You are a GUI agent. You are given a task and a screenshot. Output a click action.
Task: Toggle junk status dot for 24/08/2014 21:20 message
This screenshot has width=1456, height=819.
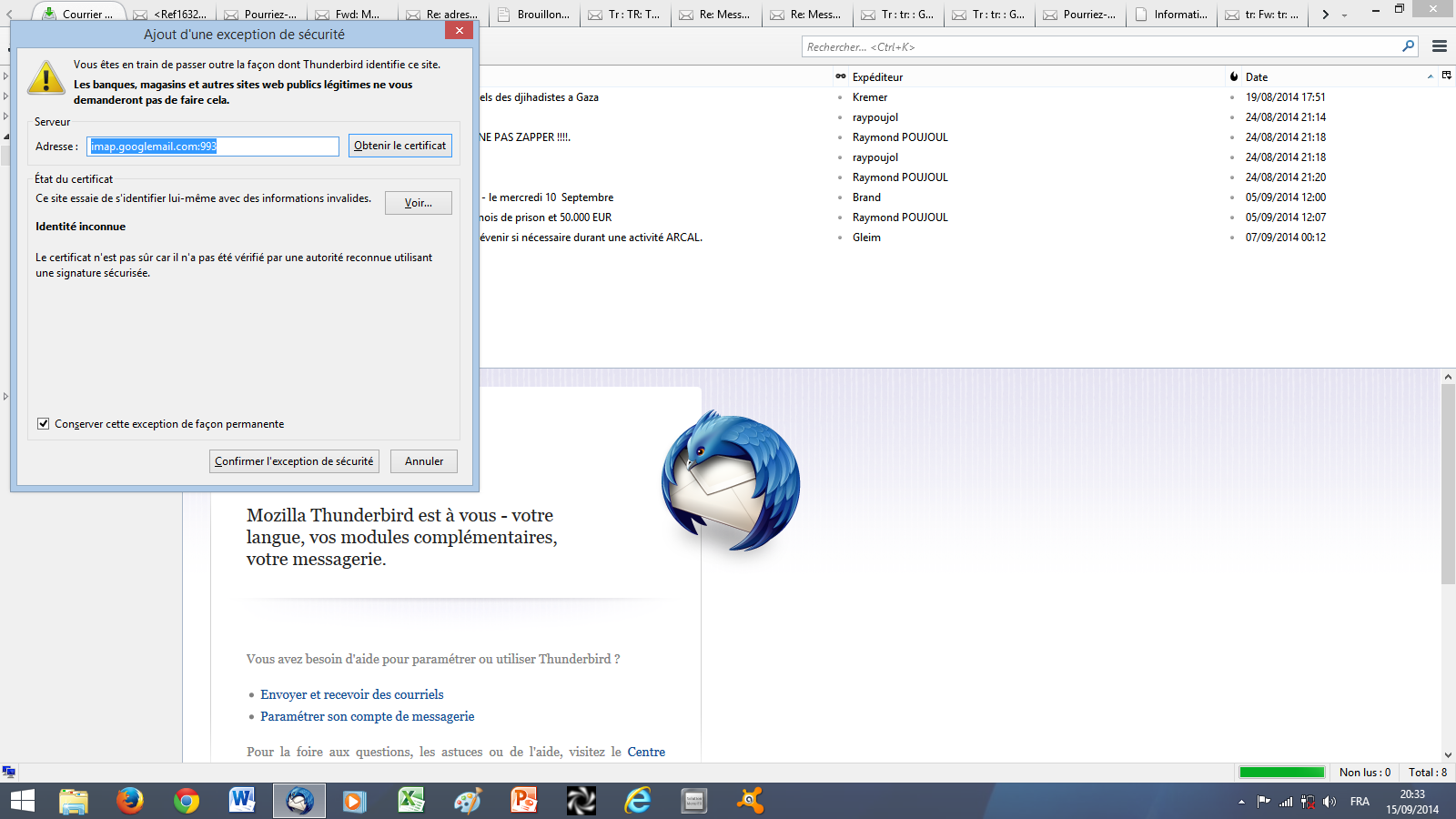click(1233, 177)
